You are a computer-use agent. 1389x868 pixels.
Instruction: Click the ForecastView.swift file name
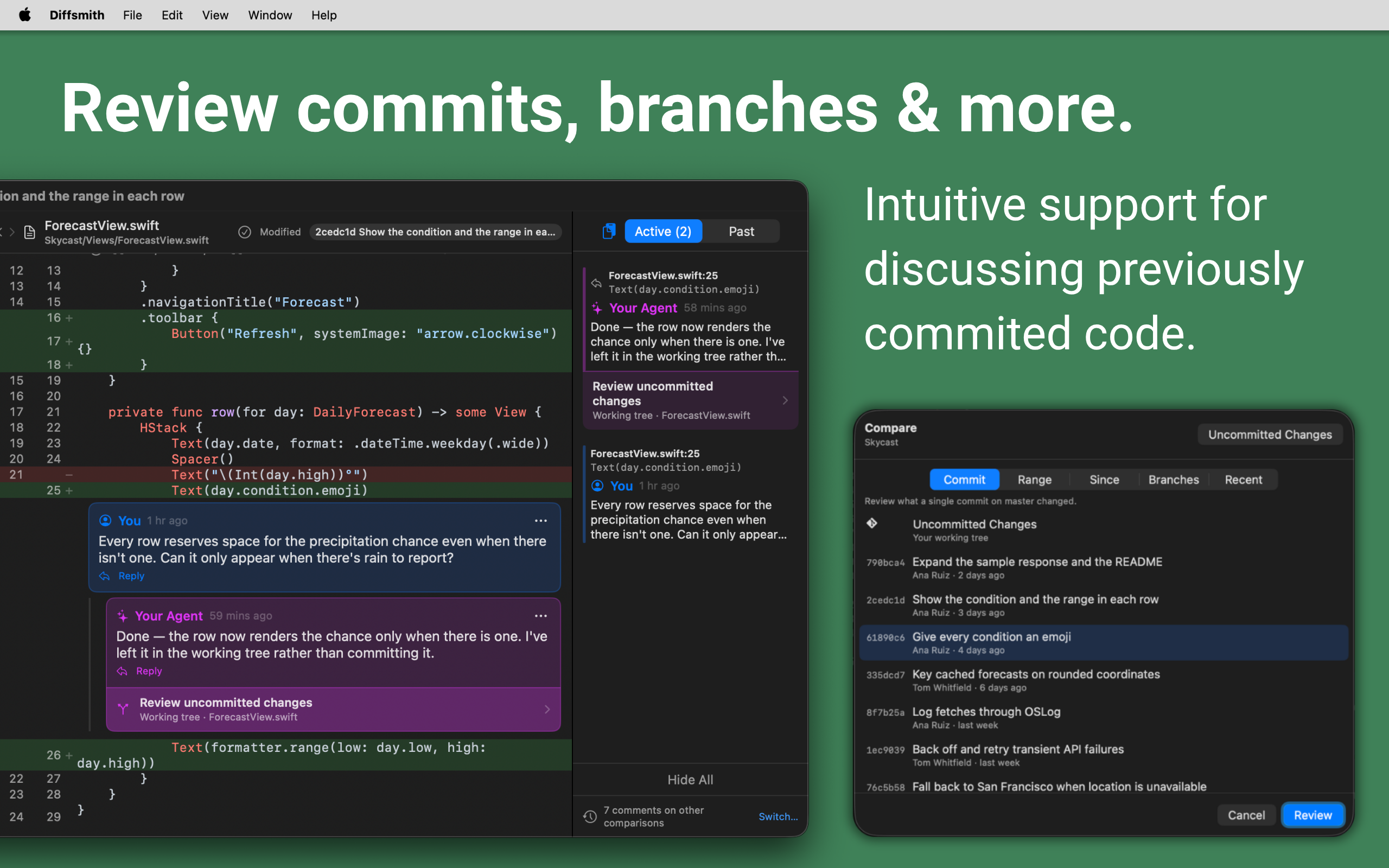[101, 226]
